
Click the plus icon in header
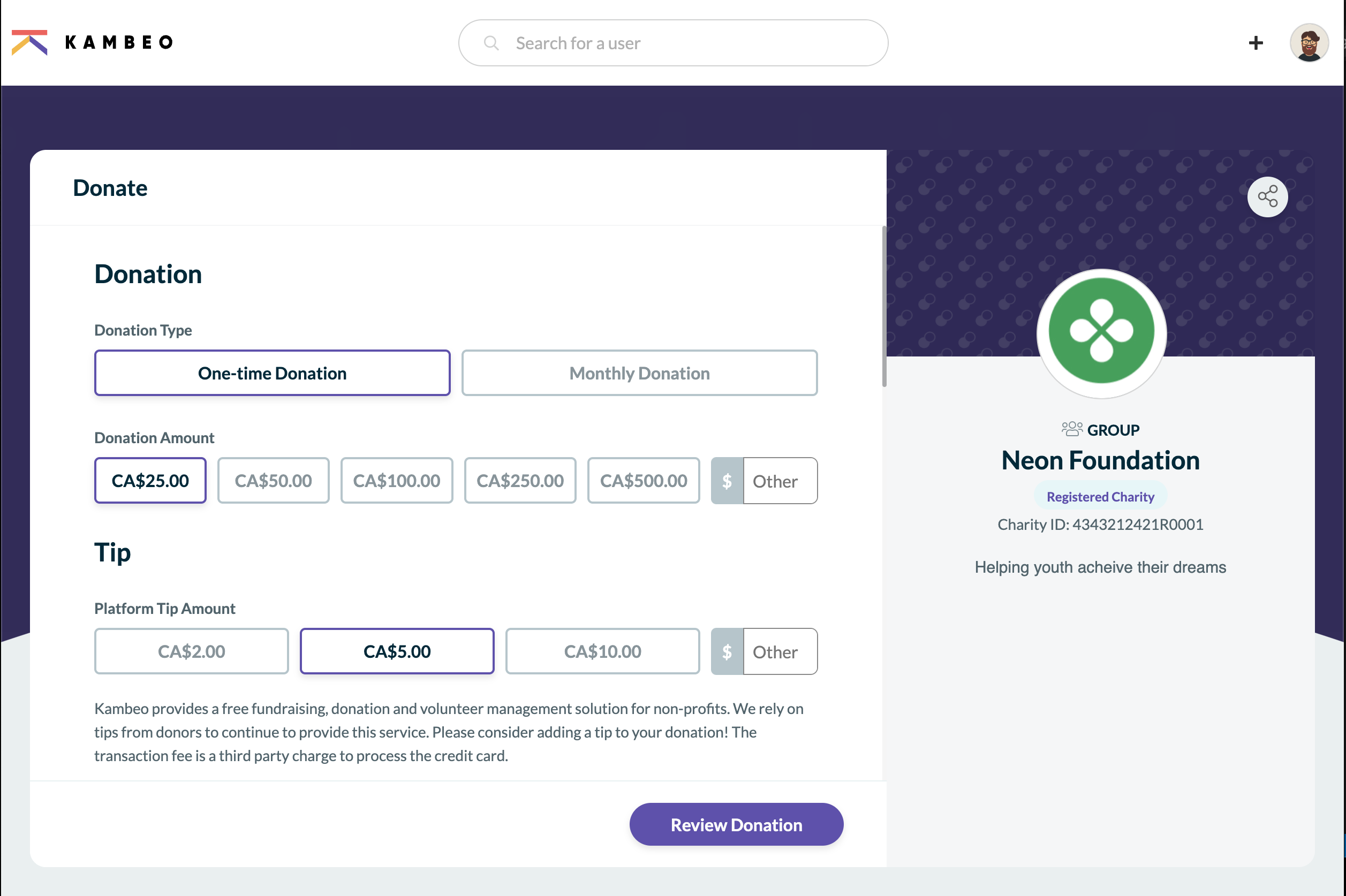click(x=1255, y=43)
